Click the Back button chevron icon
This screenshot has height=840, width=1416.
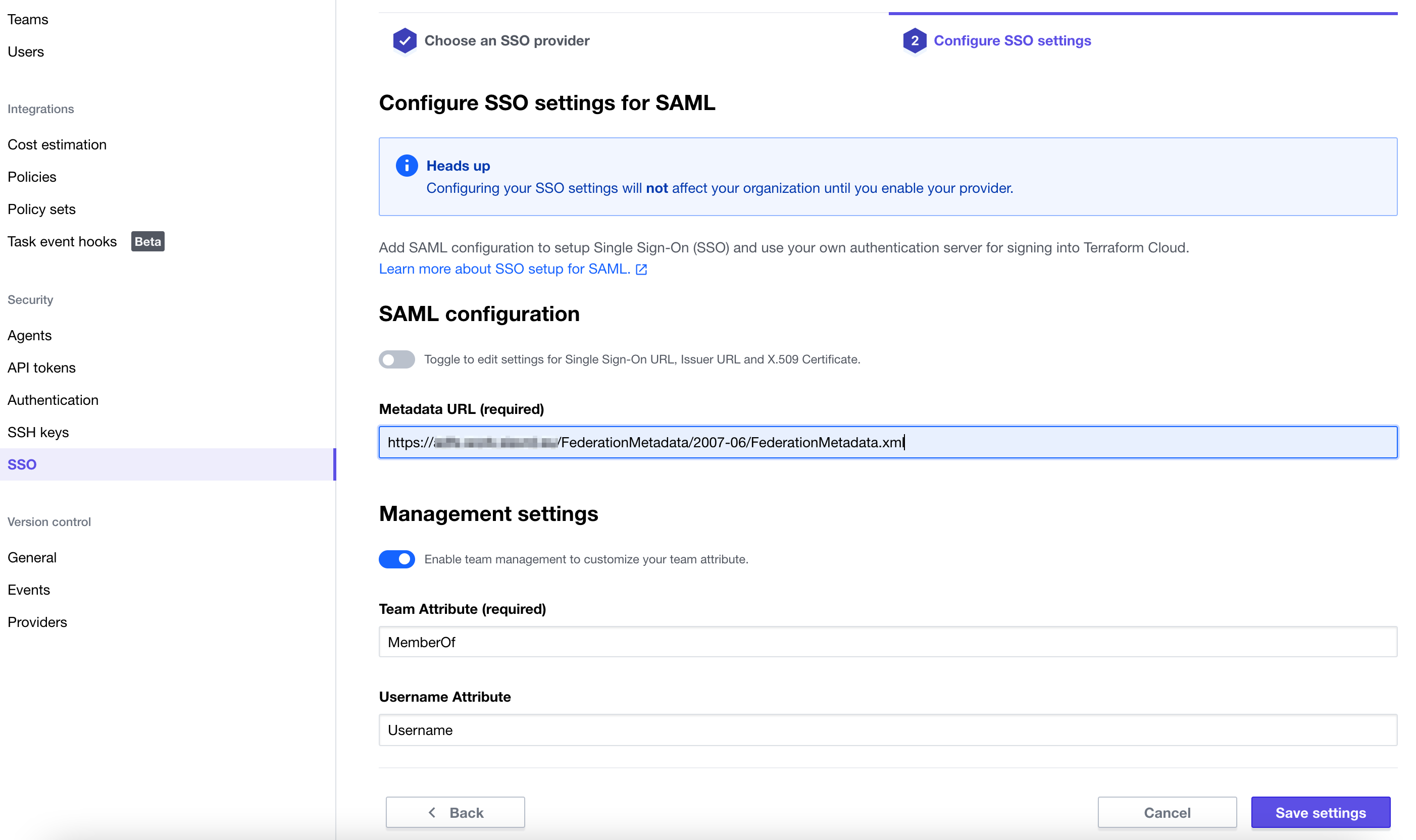click(432, 811)
